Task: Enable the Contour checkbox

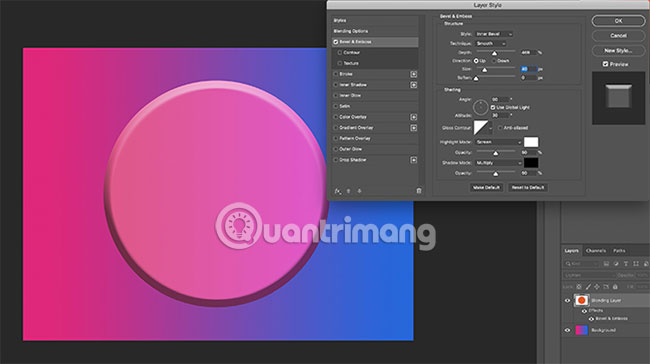Action: click(340, 53)
